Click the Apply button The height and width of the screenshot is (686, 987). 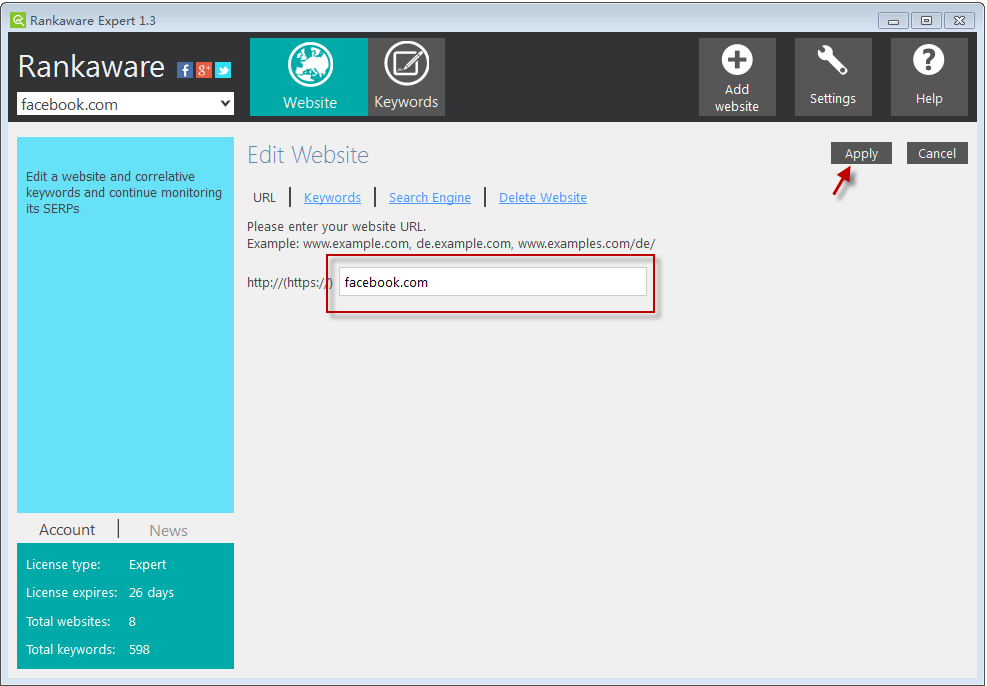pos(861,153)
